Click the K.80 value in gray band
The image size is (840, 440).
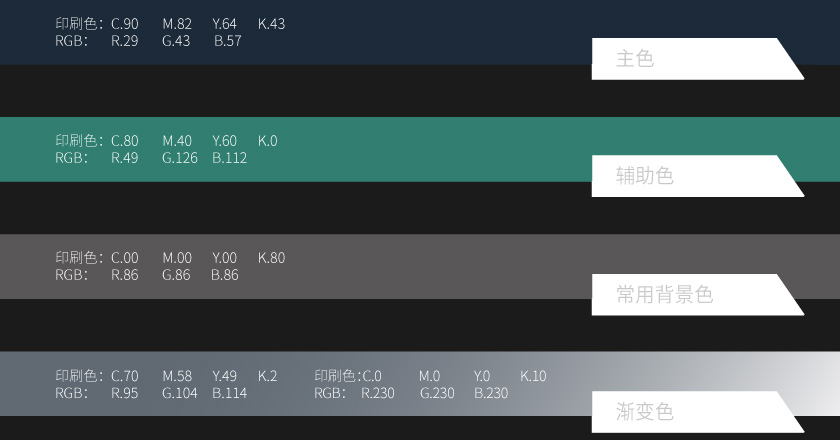[271, 258]
